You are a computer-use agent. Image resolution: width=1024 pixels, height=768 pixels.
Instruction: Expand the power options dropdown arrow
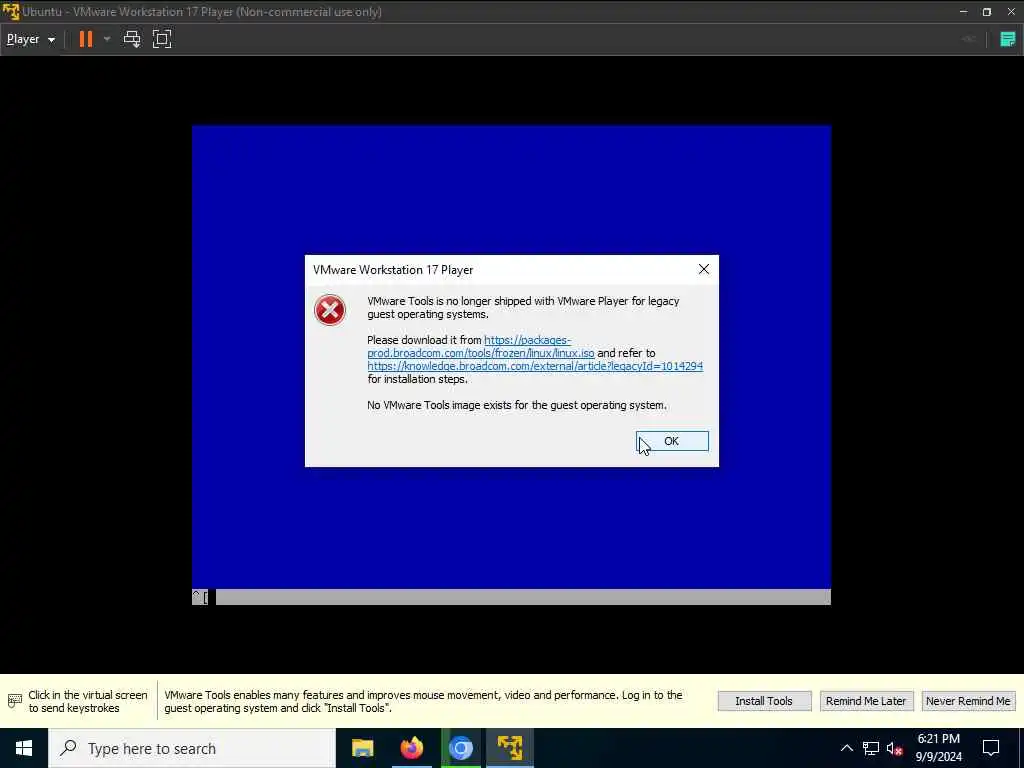(x=107, y=39)
